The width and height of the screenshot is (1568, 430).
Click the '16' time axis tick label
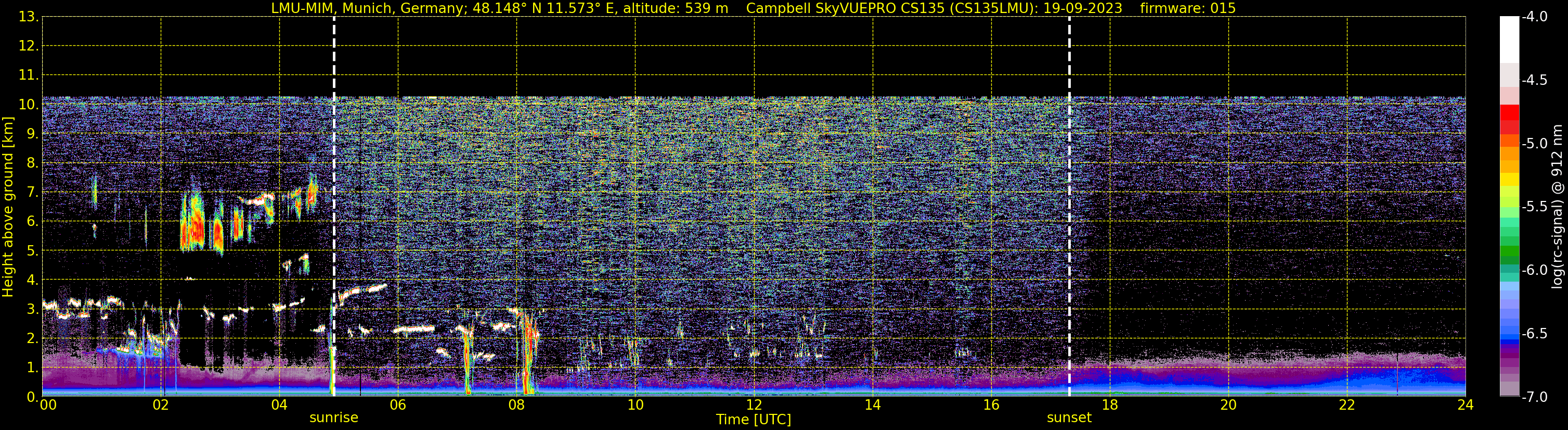(x=992, y=405)
